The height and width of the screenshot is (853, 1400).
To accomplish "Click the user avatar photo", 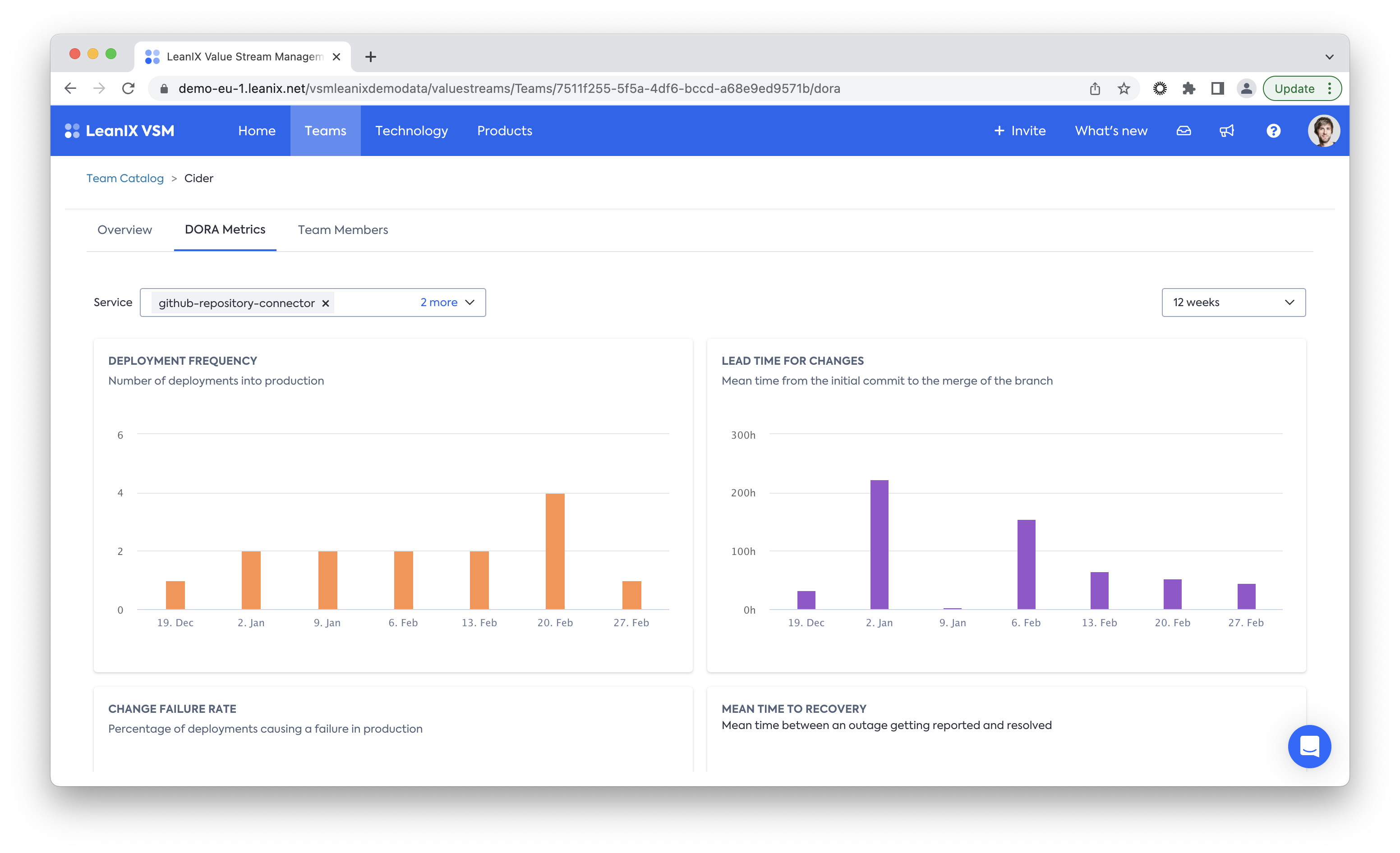I will point(1323,131).
